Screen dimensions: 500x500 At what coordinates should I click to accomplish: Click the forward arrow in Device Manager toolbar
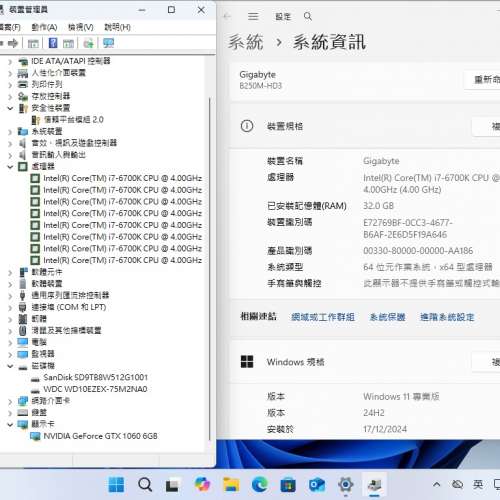point(13,43)
